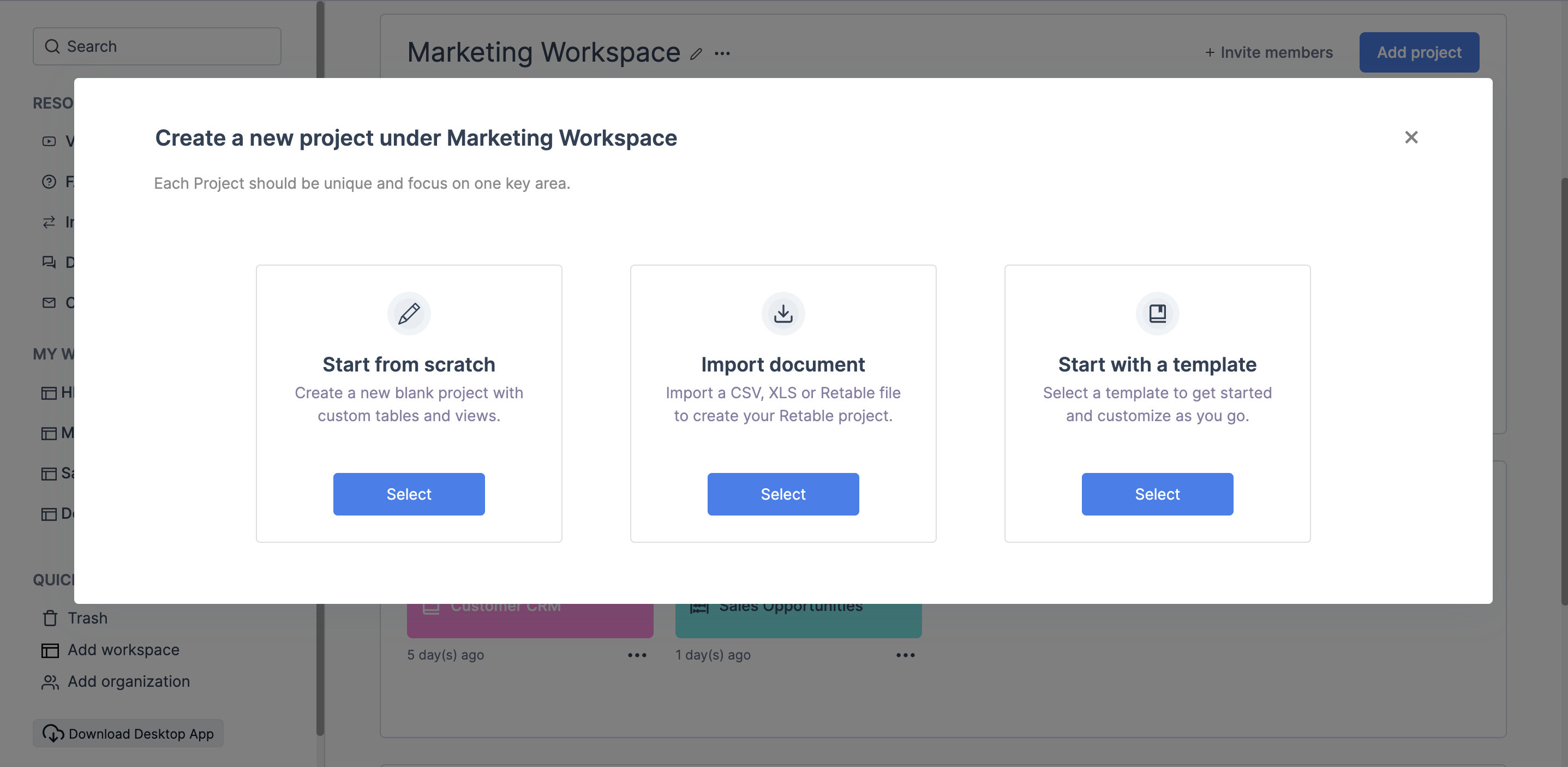Click the Customer CRM project card
Screen dimensions: 1568x767
(x=530, y=620)
